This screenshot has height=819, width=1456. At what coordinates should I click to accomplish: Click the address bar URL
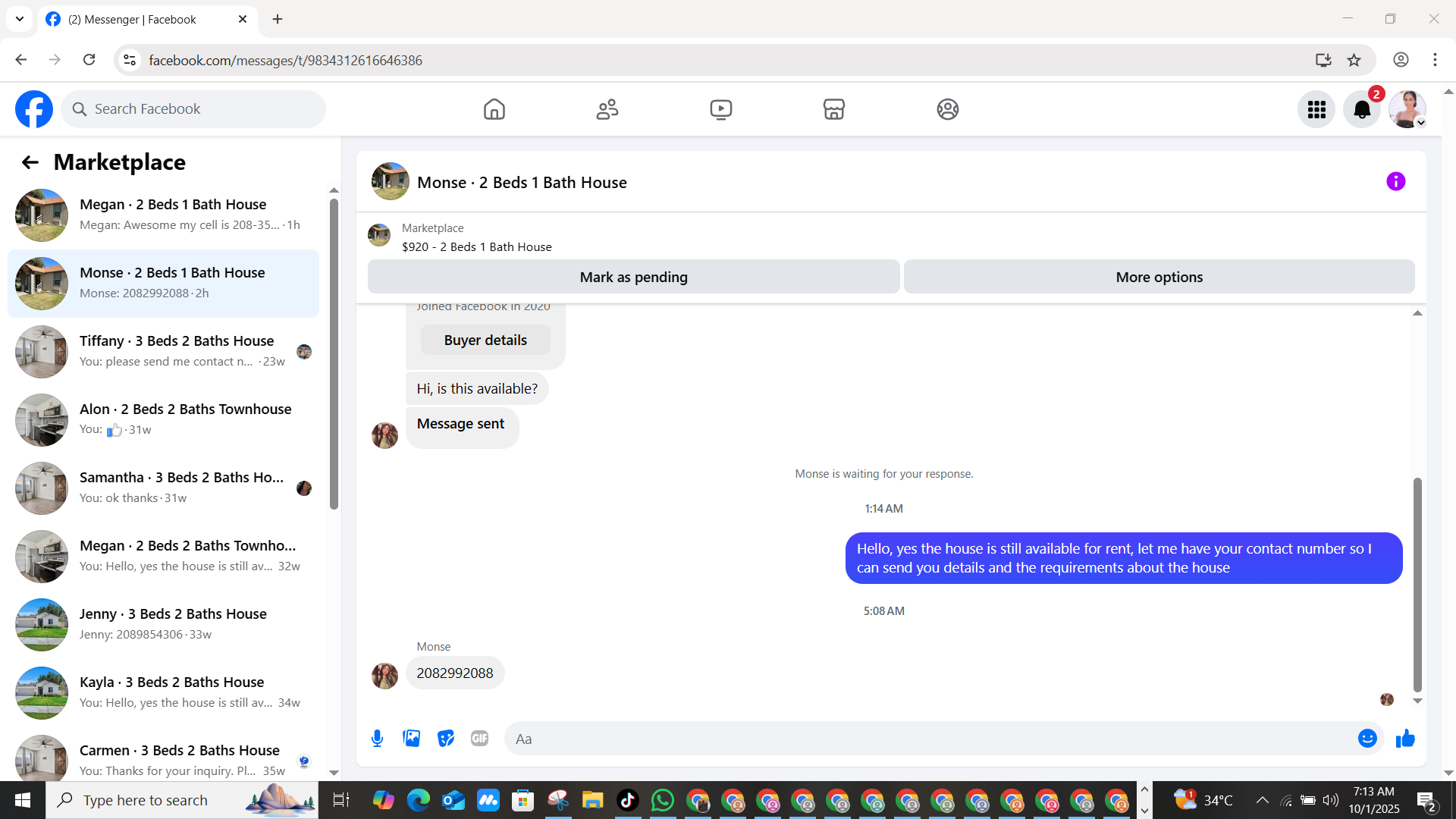(286, 61)
